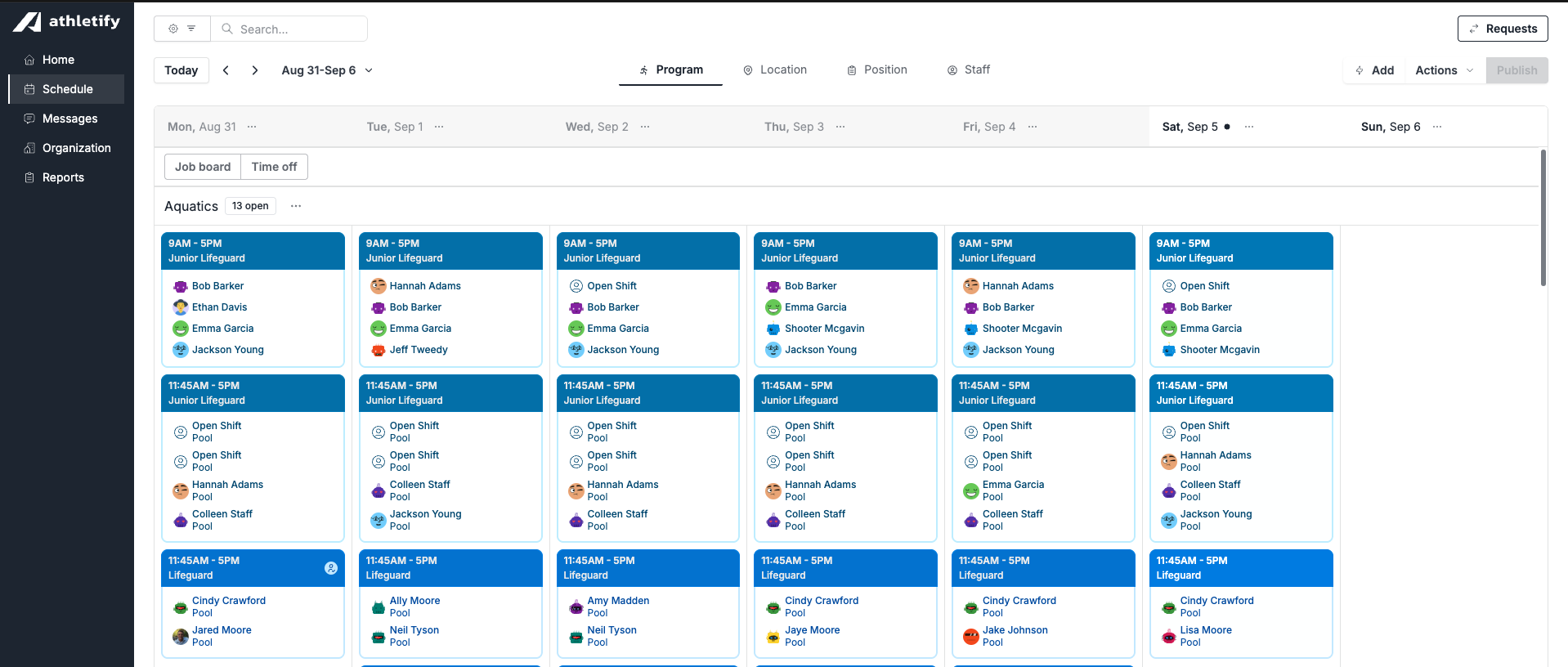The width and height of the screenshot is (1568, 667).
Task: Click Ally Moore avatar on Tuesday Lifeguard
Action: tap(379, 607)
